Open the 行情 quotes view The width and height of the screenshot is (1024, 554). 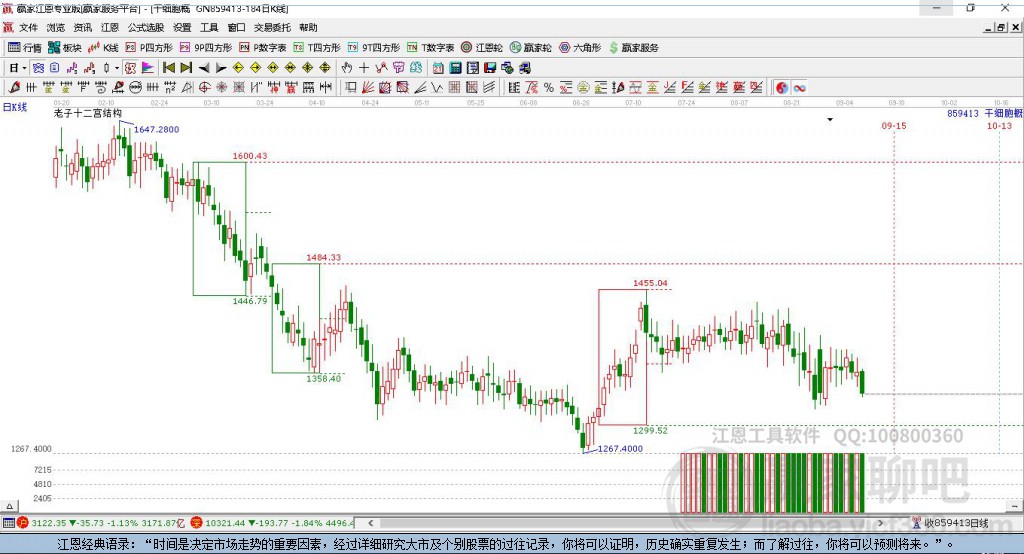(25, 48)
